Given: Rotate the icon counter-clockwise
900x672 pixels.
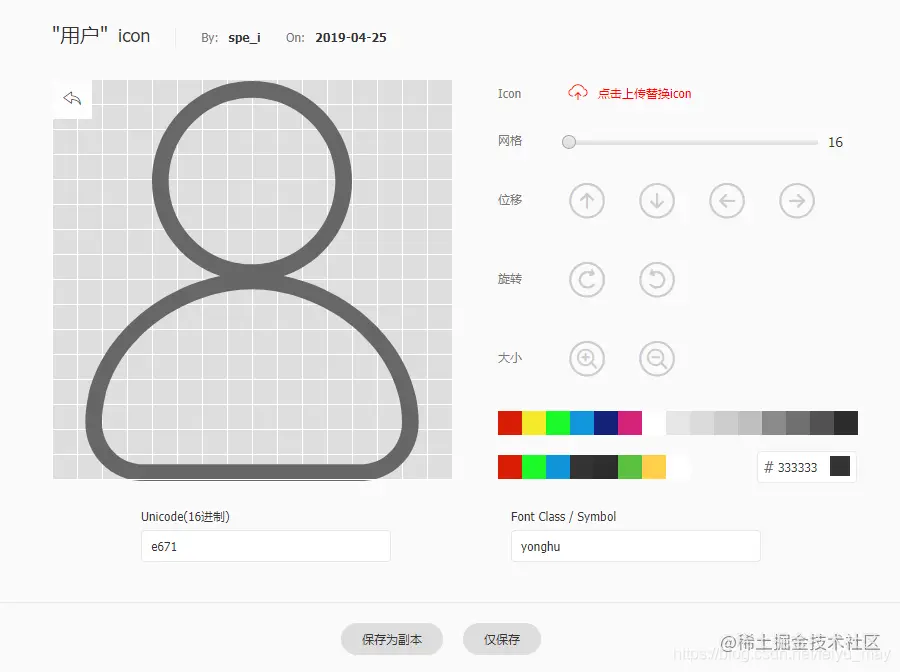Looking at the screenshot, I should [x=657, y=280].
